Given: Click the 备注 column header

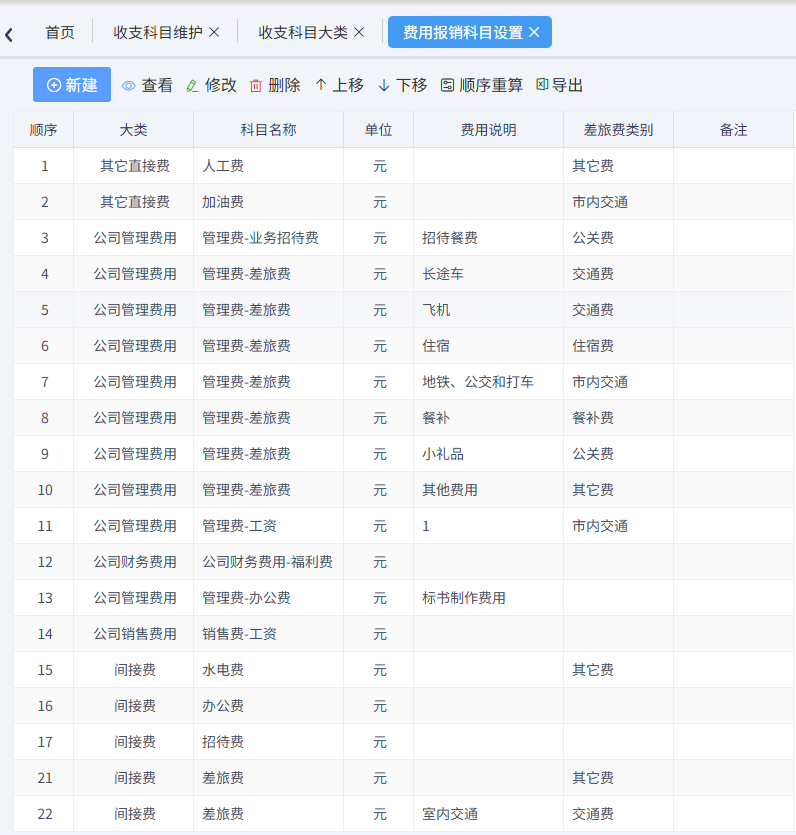Looking at the screenshot, I should tap(733, 130).
